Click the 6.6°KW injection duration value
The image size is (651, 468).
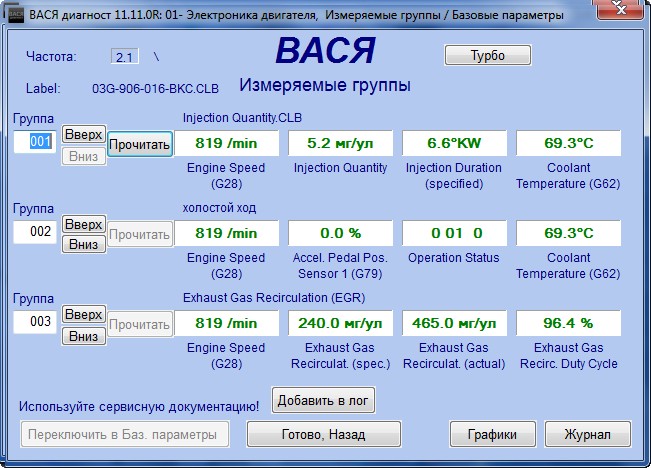click(x=454, y=143)
